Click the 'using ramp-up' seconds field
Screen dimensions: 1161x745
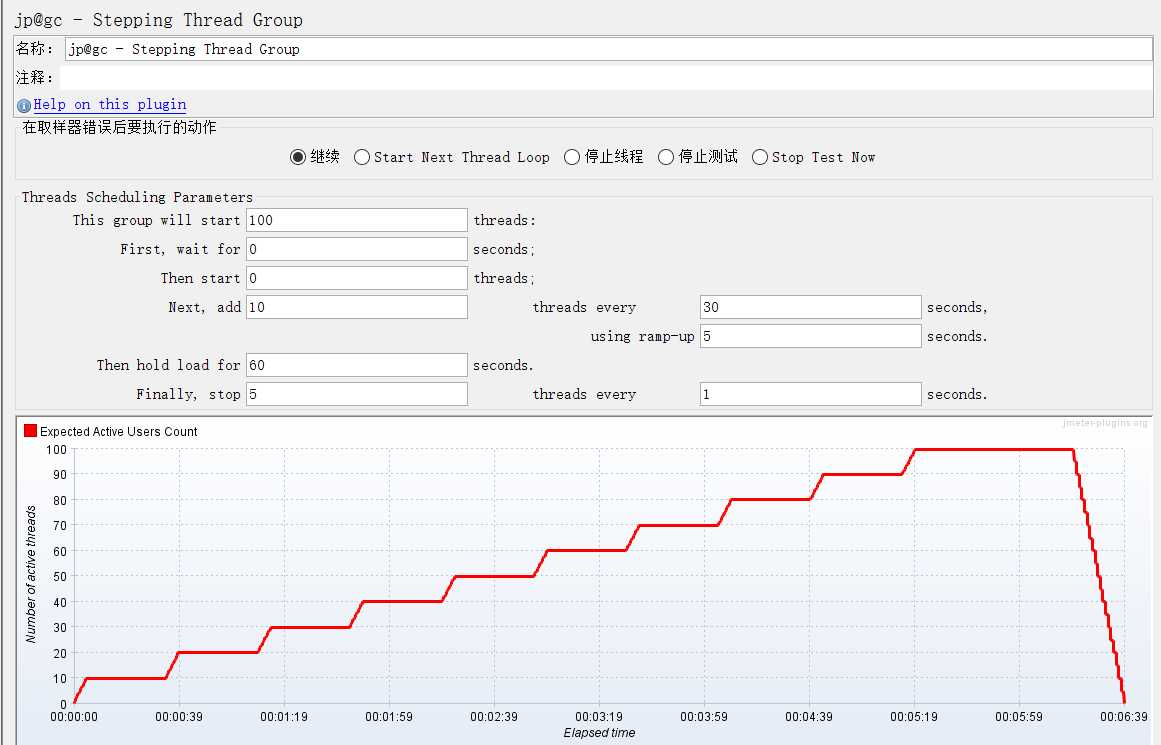pyautogui.click(x=811, y=335)
